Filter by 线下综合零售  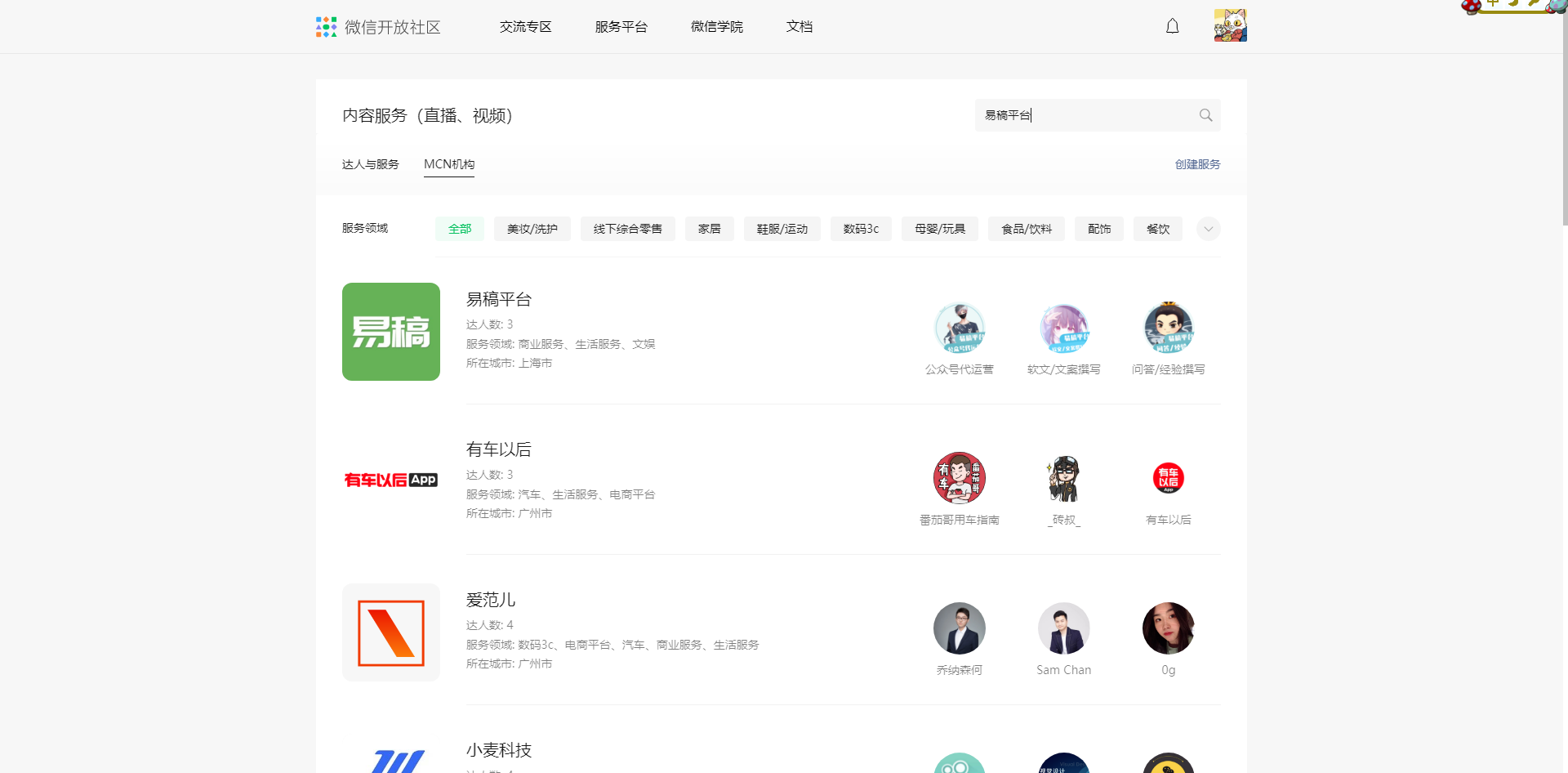[x=628, y=229]
